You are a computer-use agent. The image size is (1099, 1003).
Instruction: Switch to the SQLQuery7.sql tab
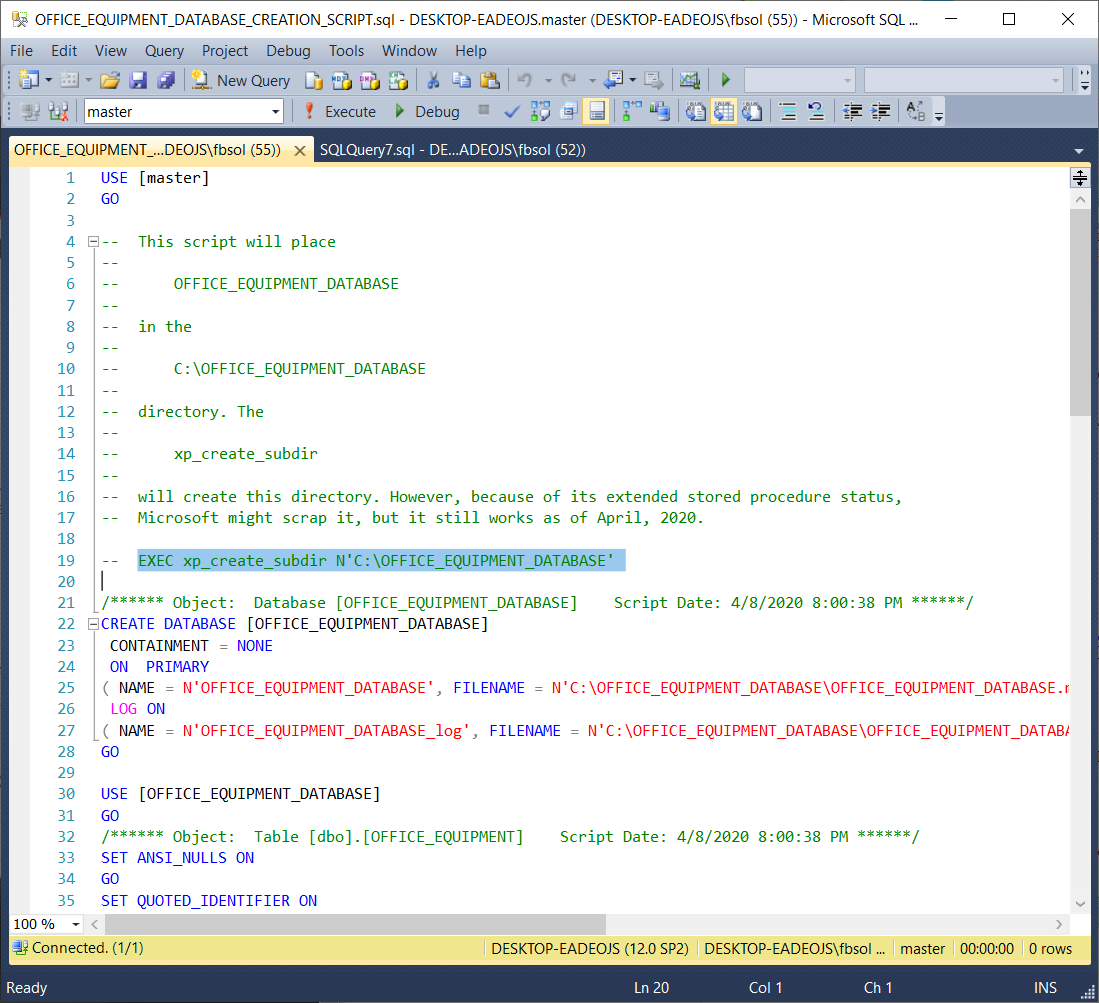coord(452,150)
